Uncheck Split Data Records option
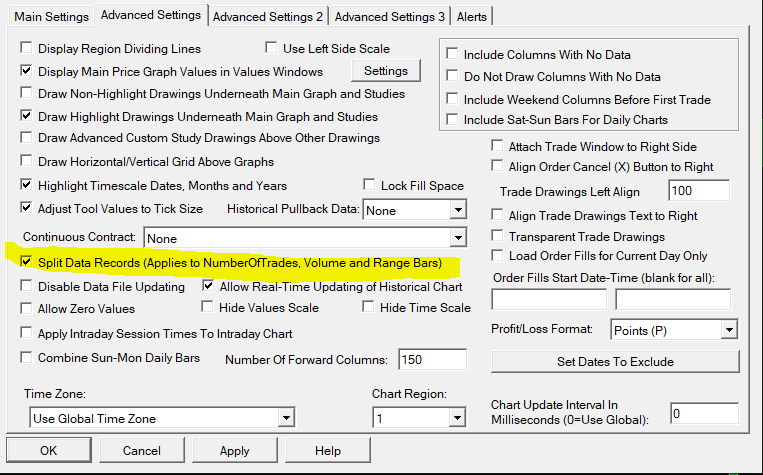763x475 pixels. 27,262
